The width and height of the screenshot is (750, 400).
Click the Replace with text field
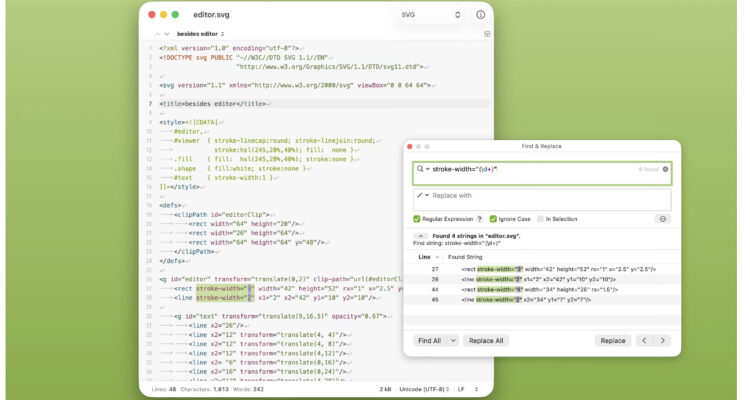[x=545, y=196]
